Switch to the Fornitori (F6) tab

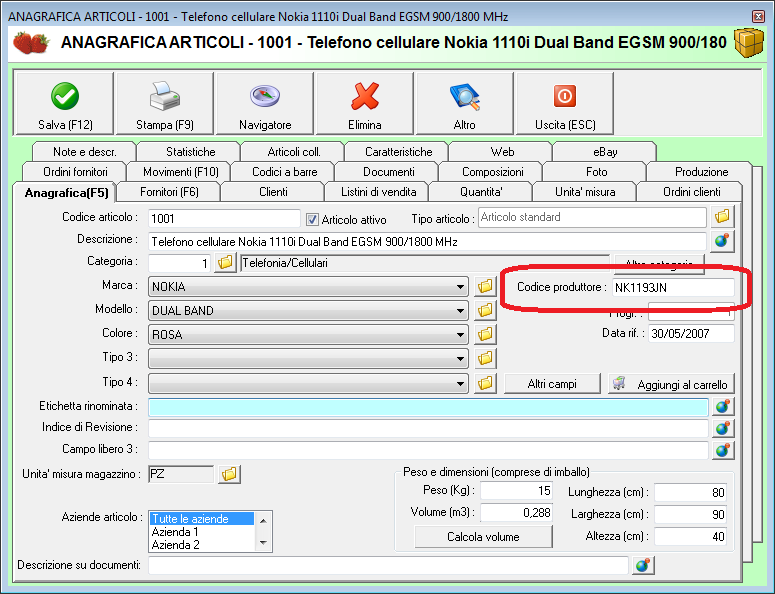click(x=169, y=192)
